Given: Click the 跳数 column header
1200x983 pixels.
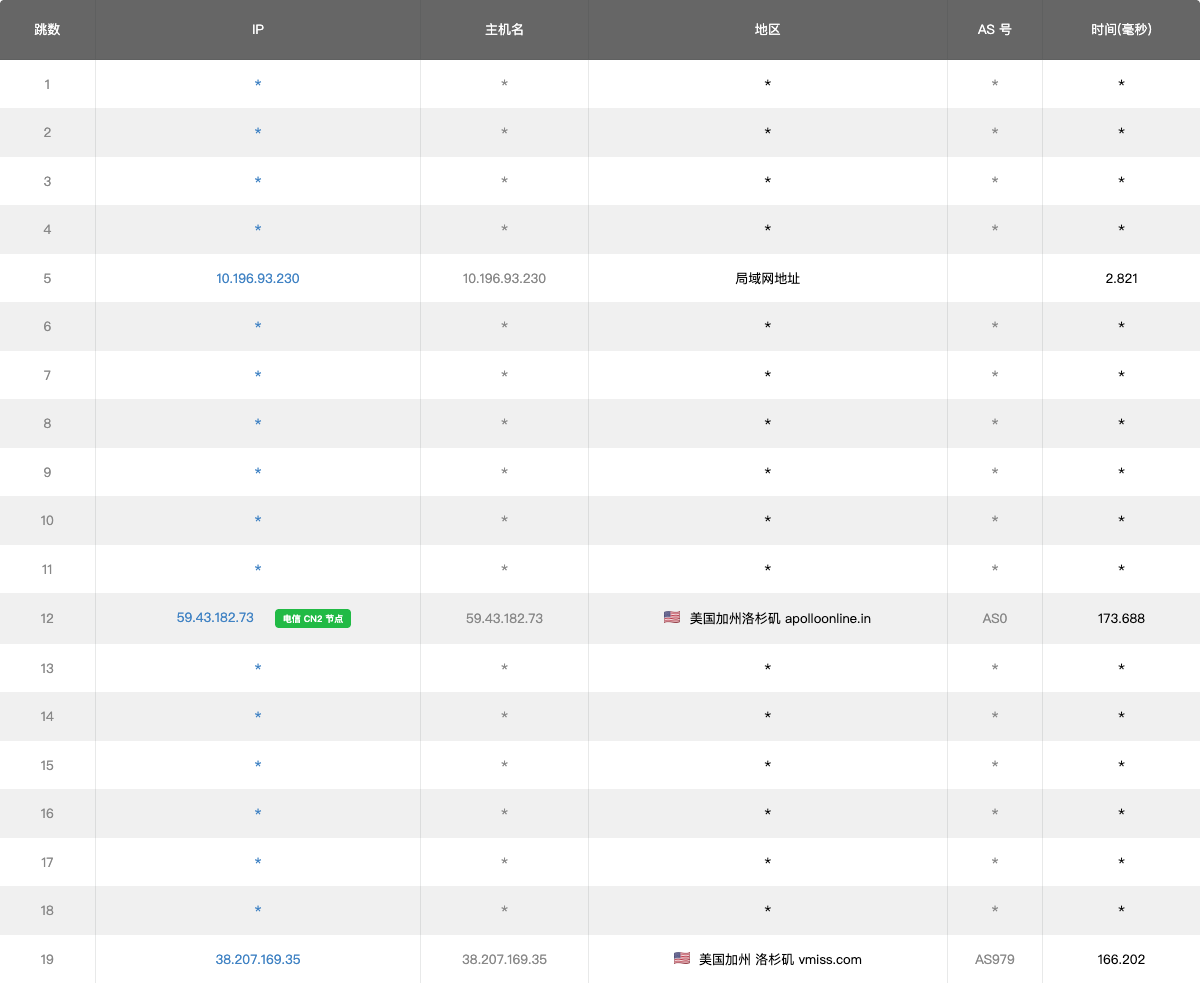Looking at the screenshot, I should pos(47,30).
